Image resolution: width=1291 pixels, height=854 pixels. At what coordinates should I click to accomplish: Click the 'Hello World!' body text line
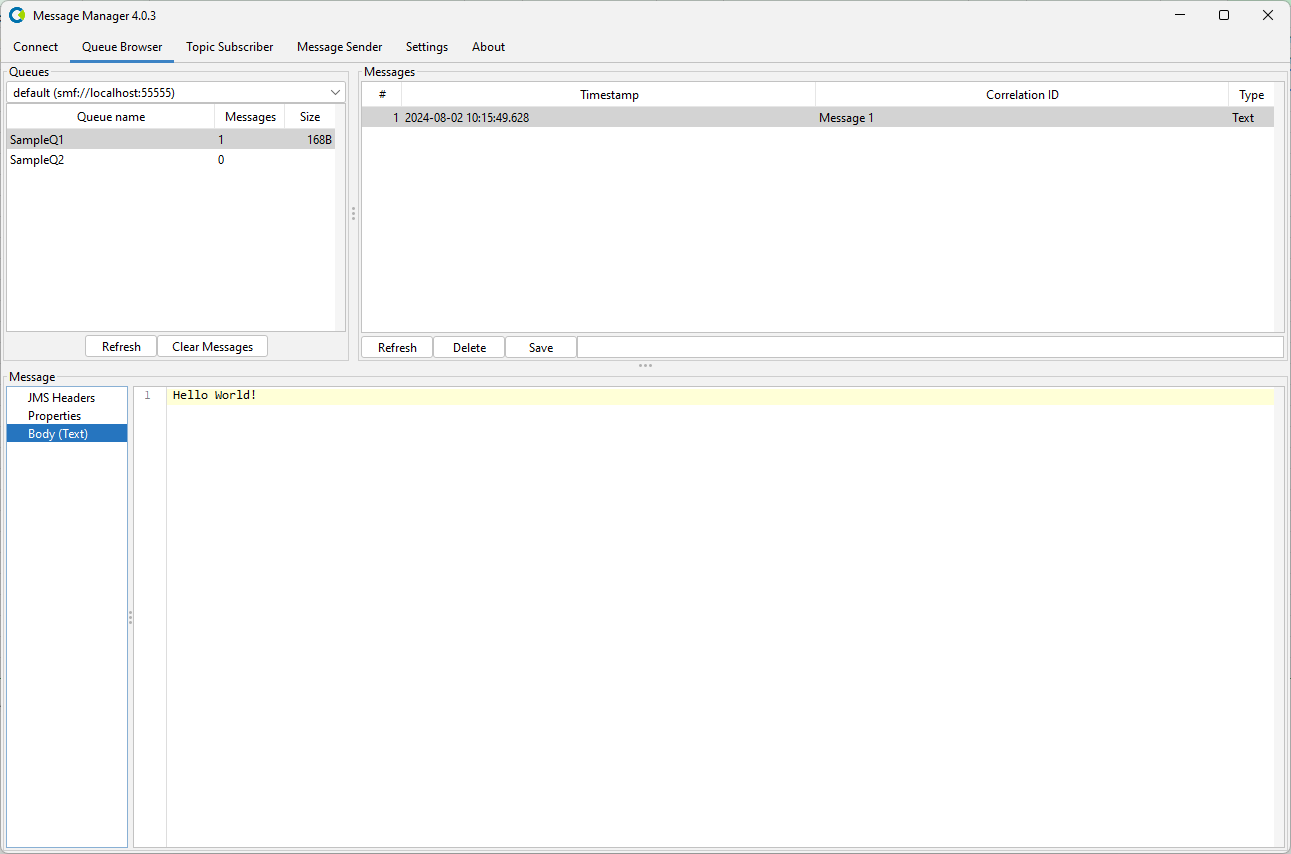720,396
